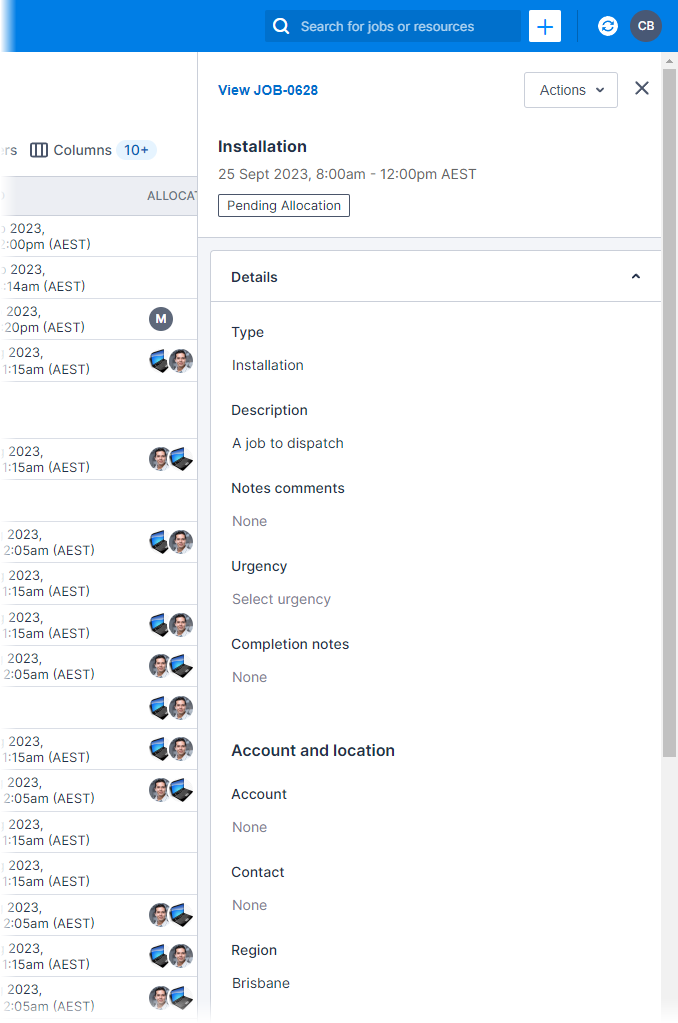
Task: Click the 10+ columns count badge
Action: (136, 149)
